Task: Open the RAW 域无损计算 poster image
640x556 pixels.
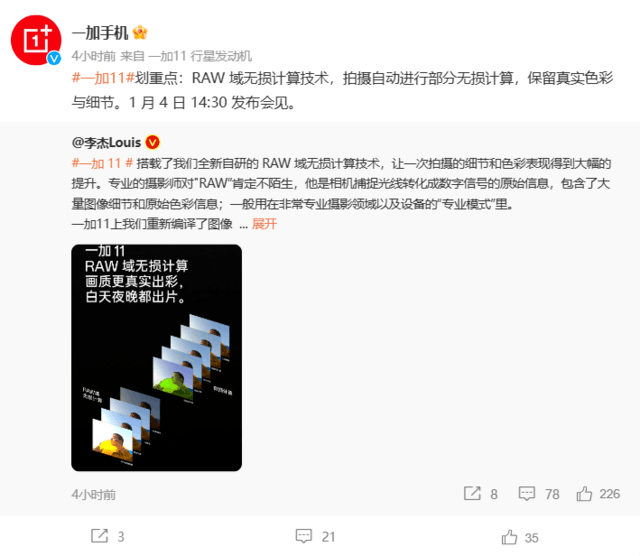Action: tap(156, 358)
